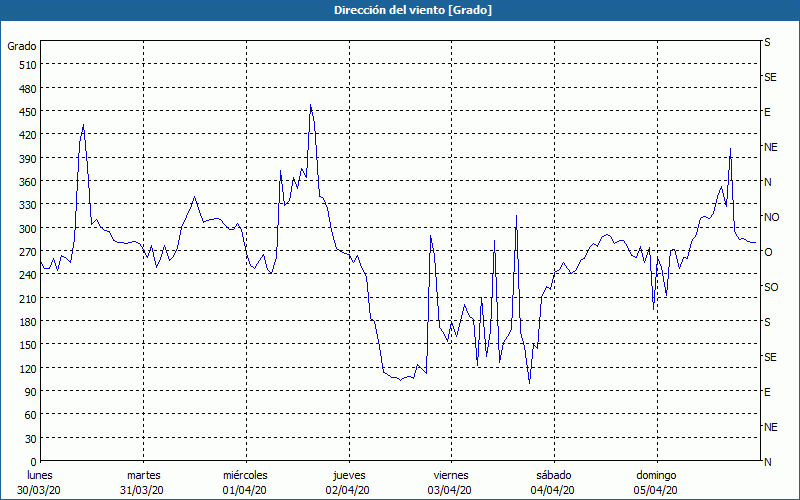
Task: Click the 'NE' compass label beside 30
Action: tap(770, 427)
